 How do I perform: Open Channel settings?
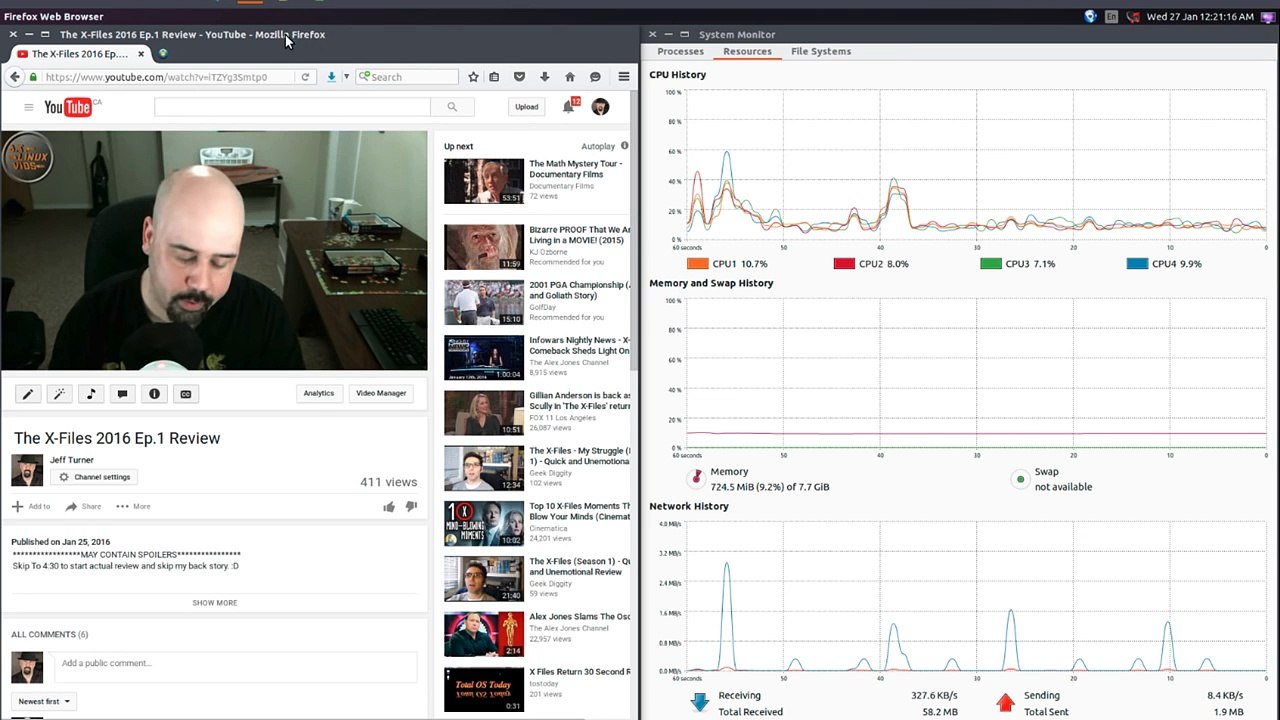coord(95,477)
